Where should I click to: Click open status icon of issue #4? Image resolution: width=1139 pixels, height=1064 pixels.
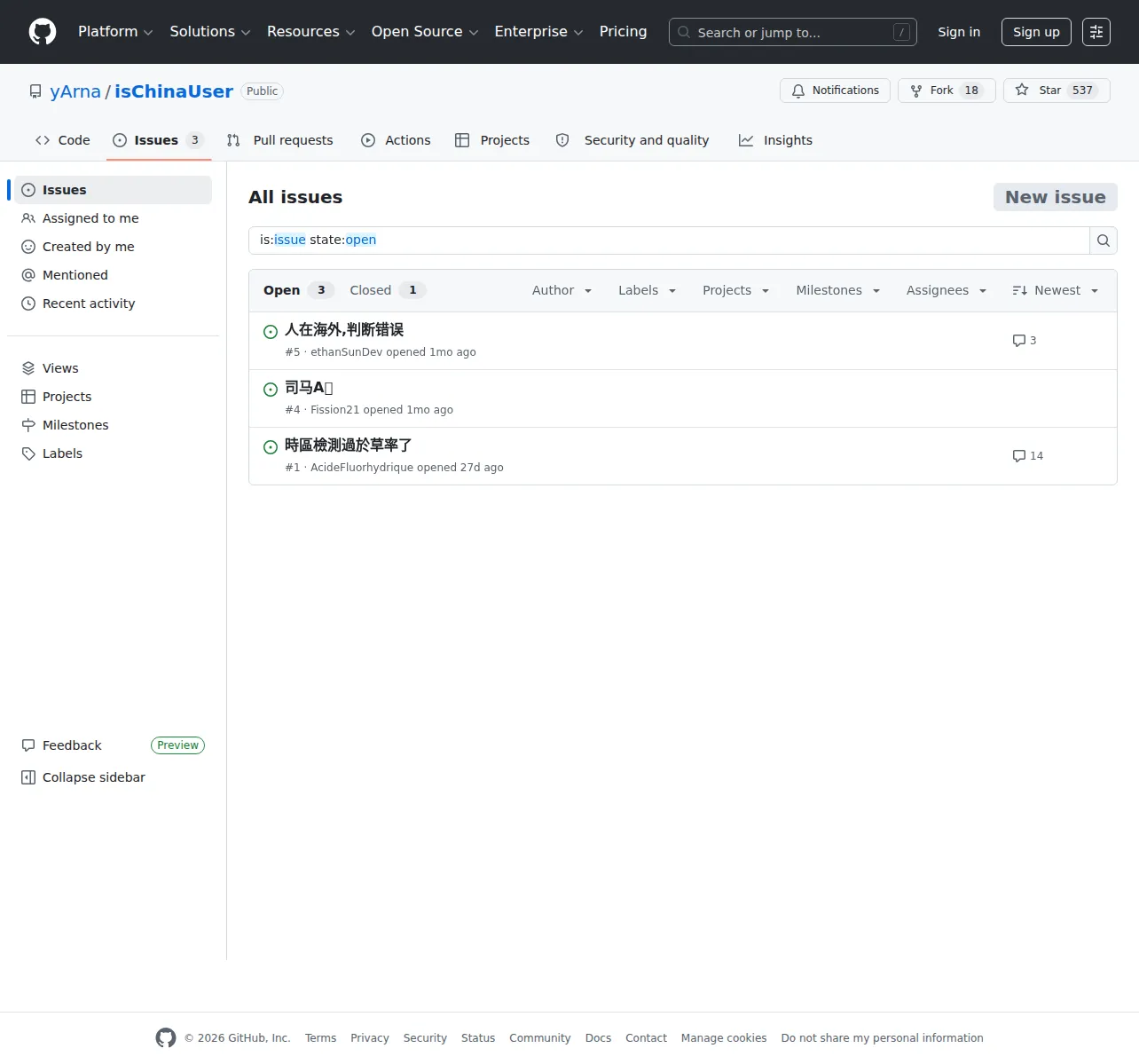[x=271, y=390]
